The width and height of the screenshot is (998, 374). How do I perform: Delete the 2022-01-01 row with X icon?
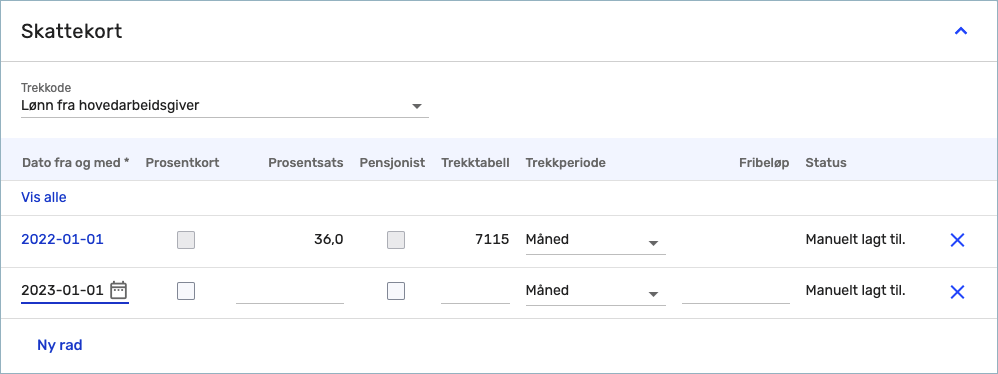[957, 240]
